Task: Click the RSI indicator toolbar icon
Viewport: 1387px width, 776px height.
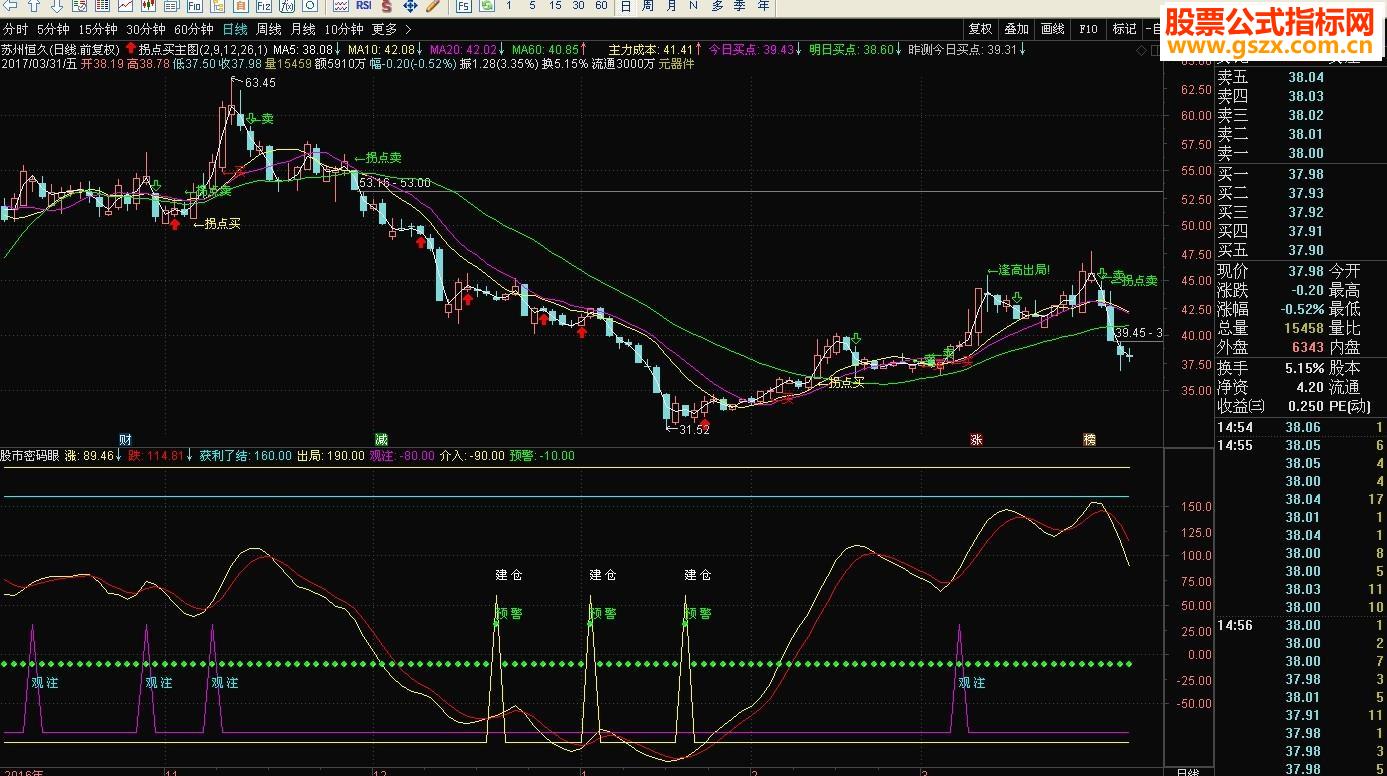Action: [x=364, y=6]
